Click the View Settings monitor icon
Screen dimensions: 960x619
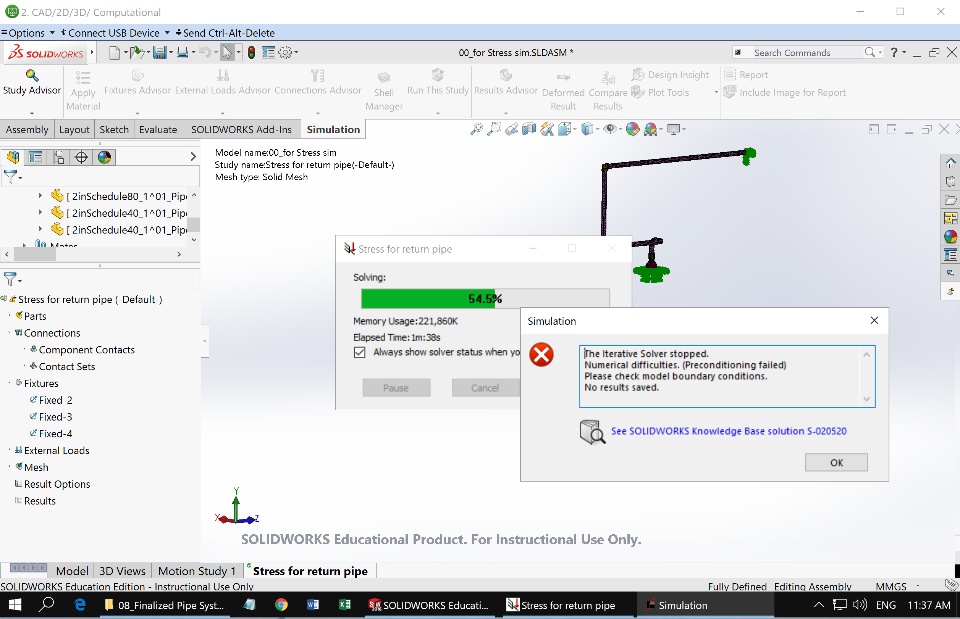[673, 129]
